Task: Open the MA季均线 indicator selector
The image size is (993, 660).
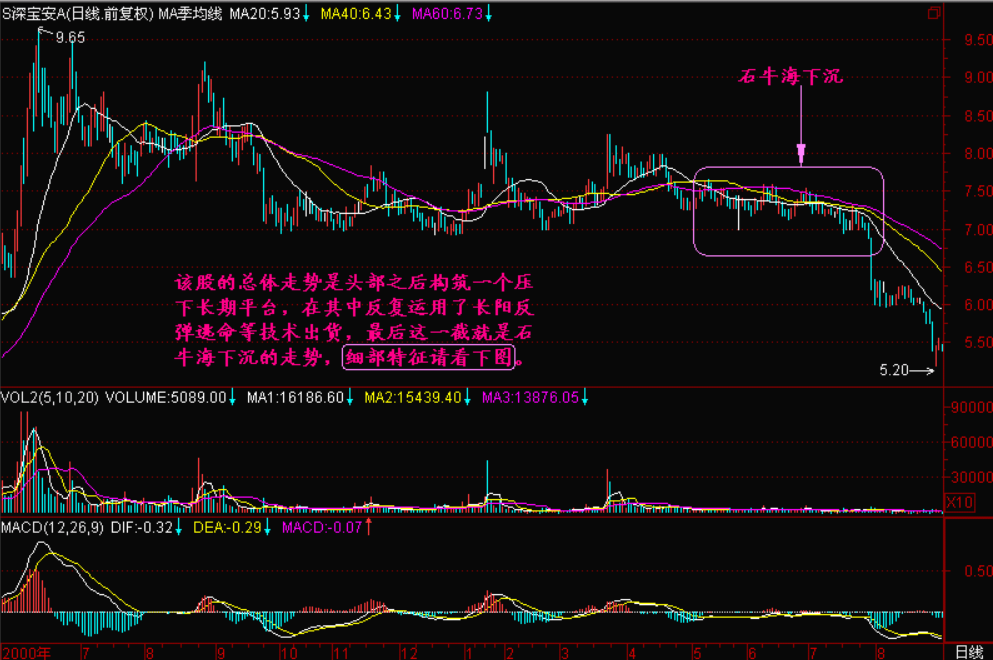Action: (x=190, y=13)
